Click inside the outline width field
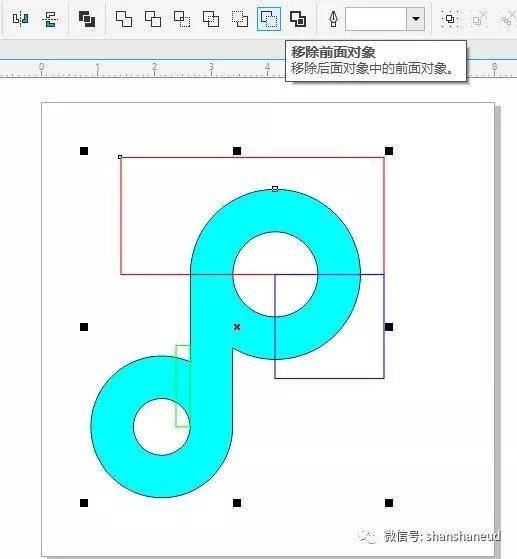 [376, 19]
